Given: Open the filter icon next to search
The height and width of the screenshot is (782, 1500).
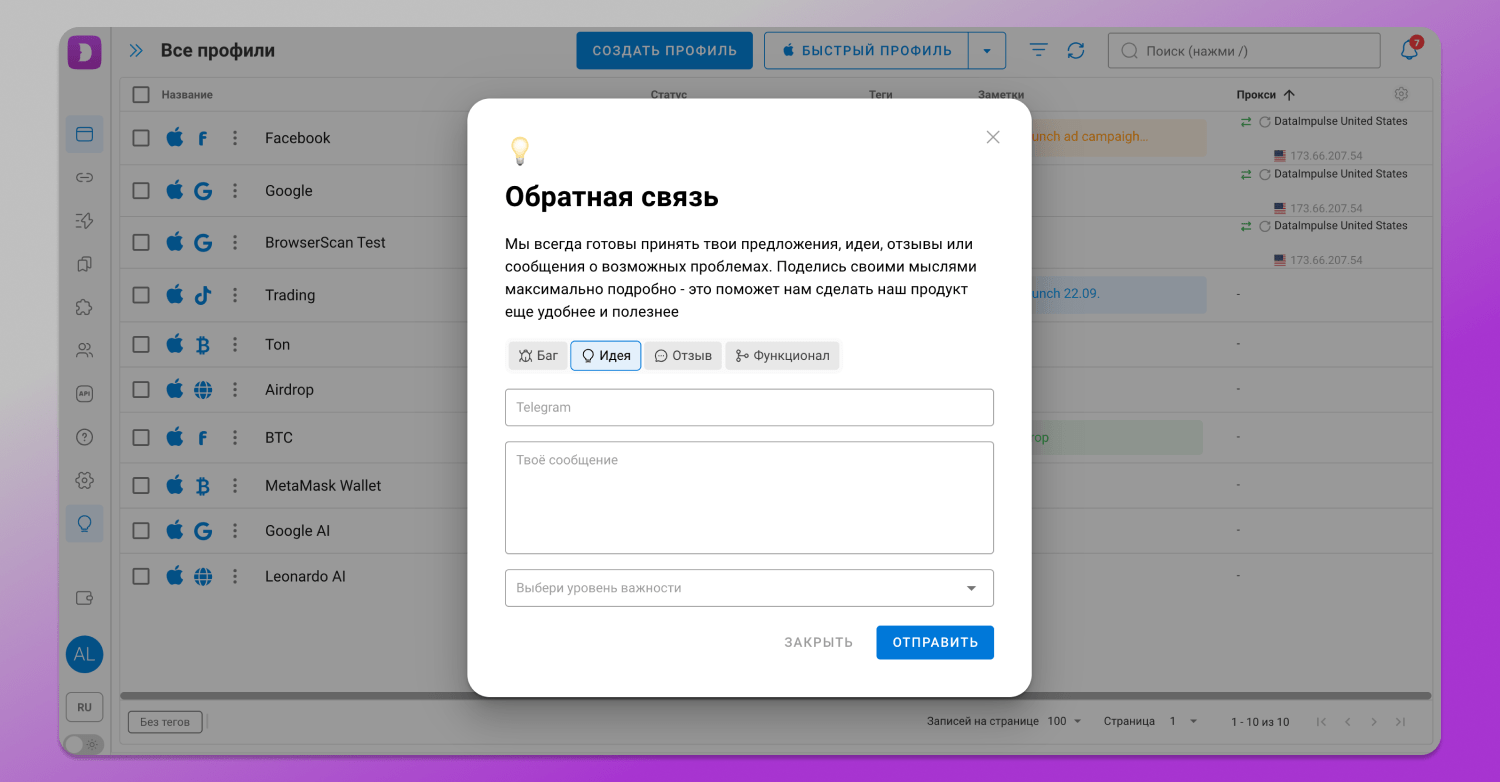Looking at the screenshot, I should click(x=1037, y=49).
